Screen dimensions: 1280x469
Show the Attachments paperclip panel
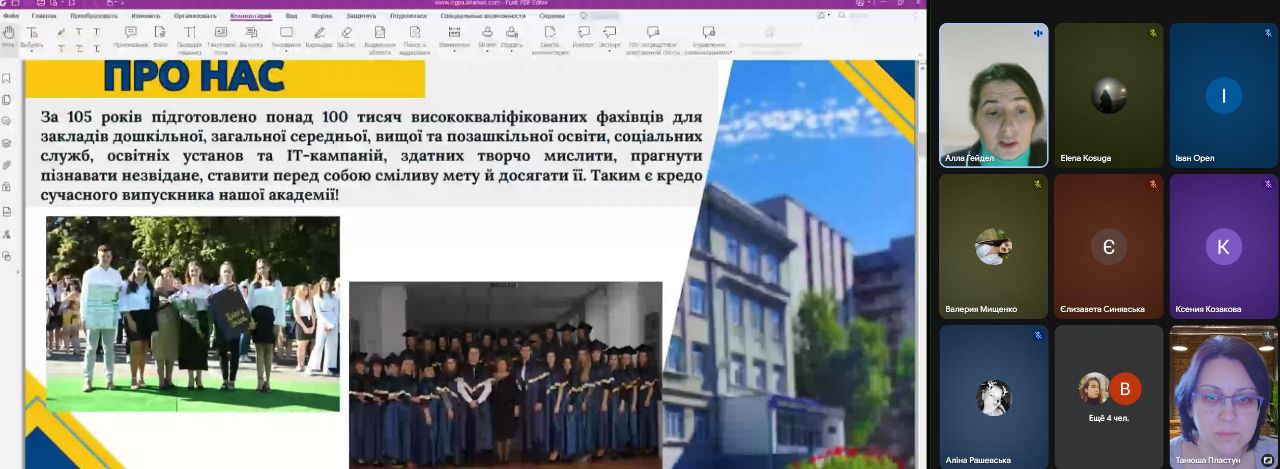point(7,165)
